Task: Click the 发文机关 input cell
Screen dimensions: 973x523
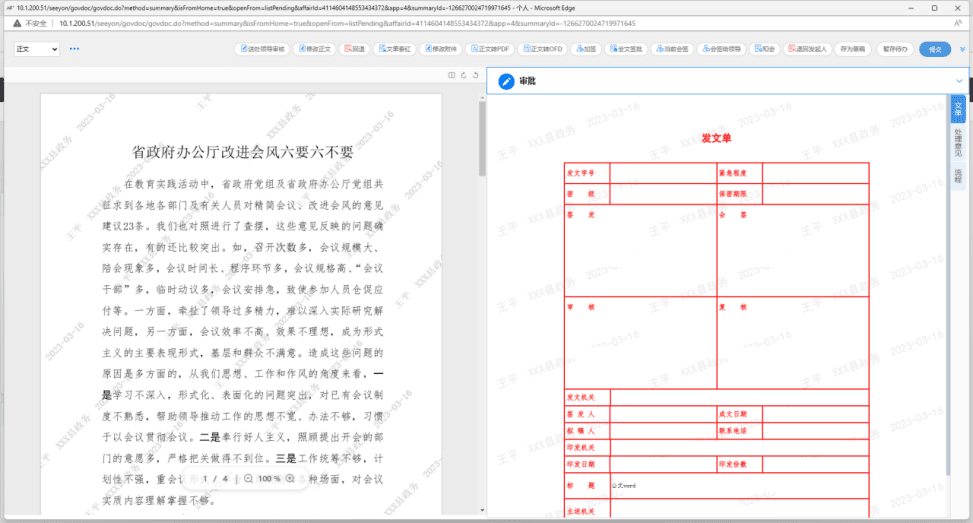Action: pyautogui.click(x=739, y=397)
